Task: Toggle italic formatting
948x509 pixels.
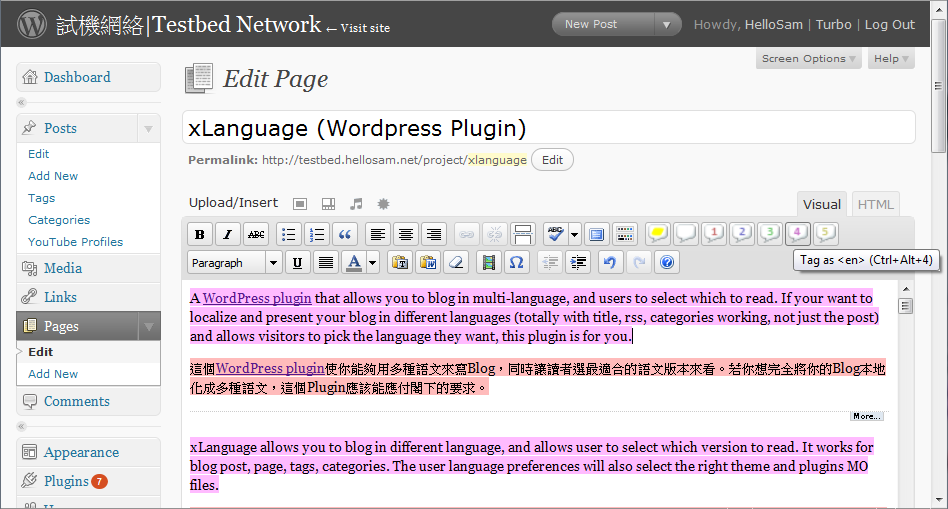Action: (227, 234)
